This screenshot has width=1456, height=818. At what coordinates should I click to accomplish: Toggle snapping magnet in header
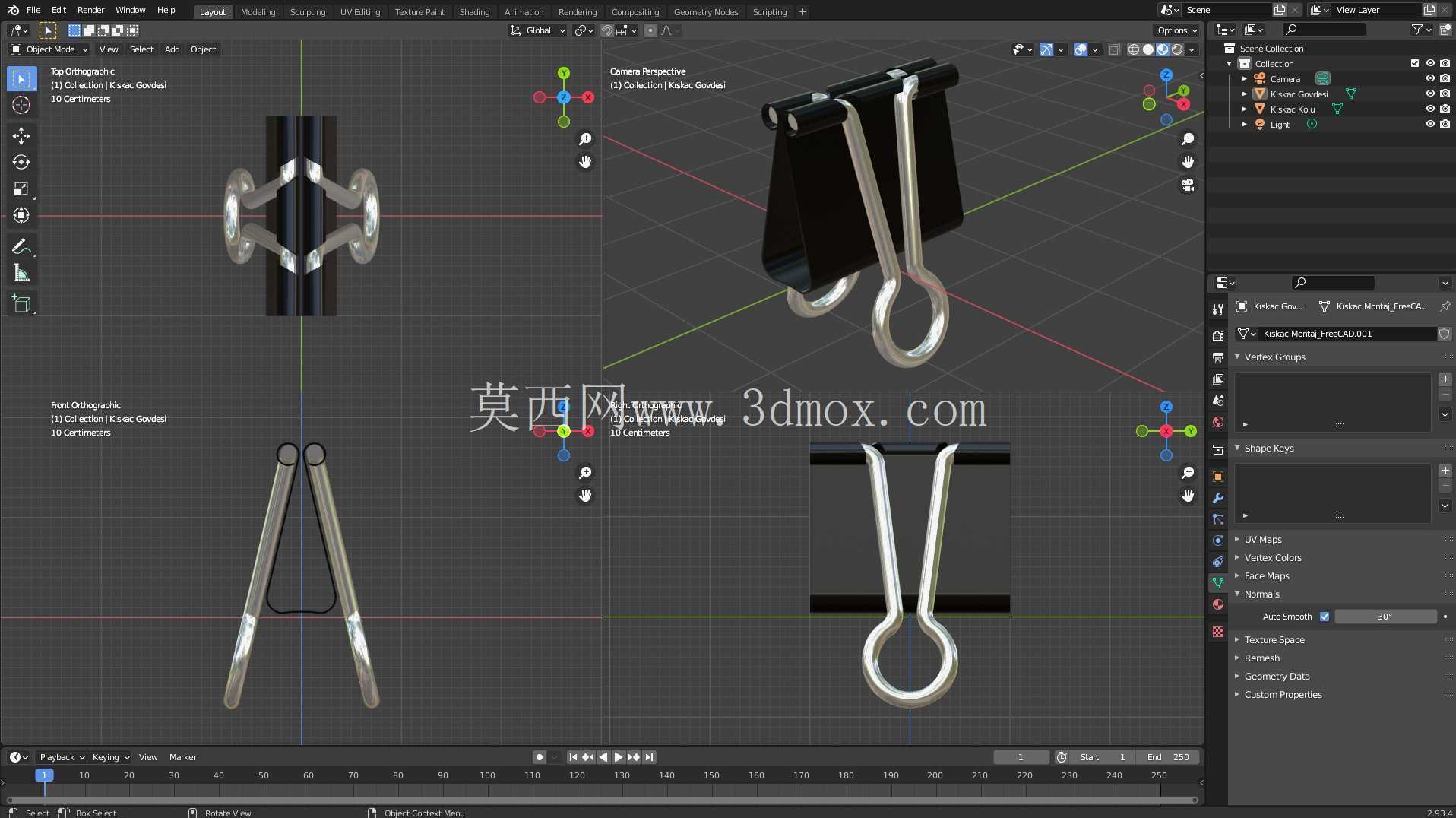pyautogui.click(x=607, y=30)
